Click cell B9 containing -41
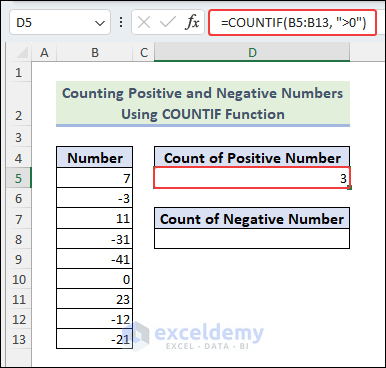The image size is (386, 368). 95,259
